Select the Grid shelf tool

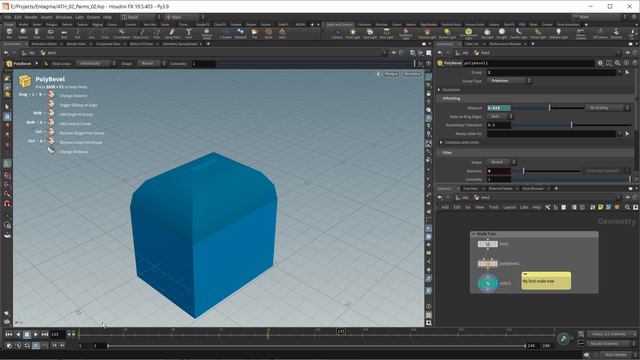64,33
